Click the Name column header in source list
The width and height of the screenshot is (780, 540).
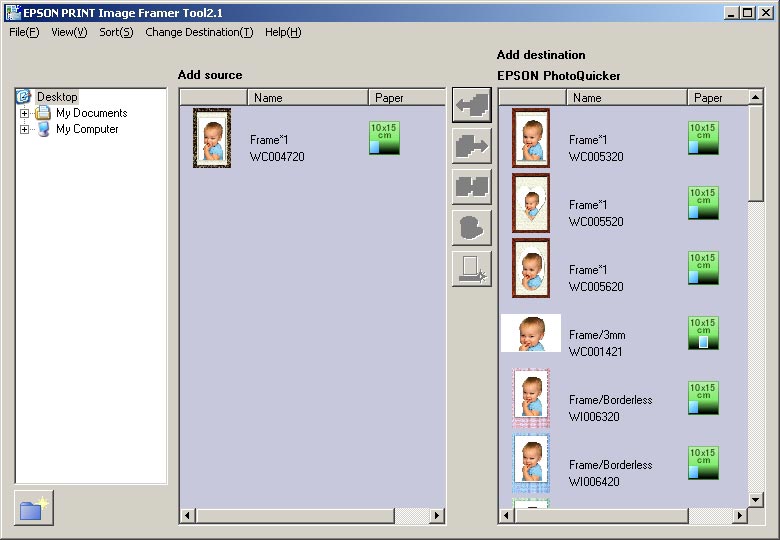coord(308,98)
